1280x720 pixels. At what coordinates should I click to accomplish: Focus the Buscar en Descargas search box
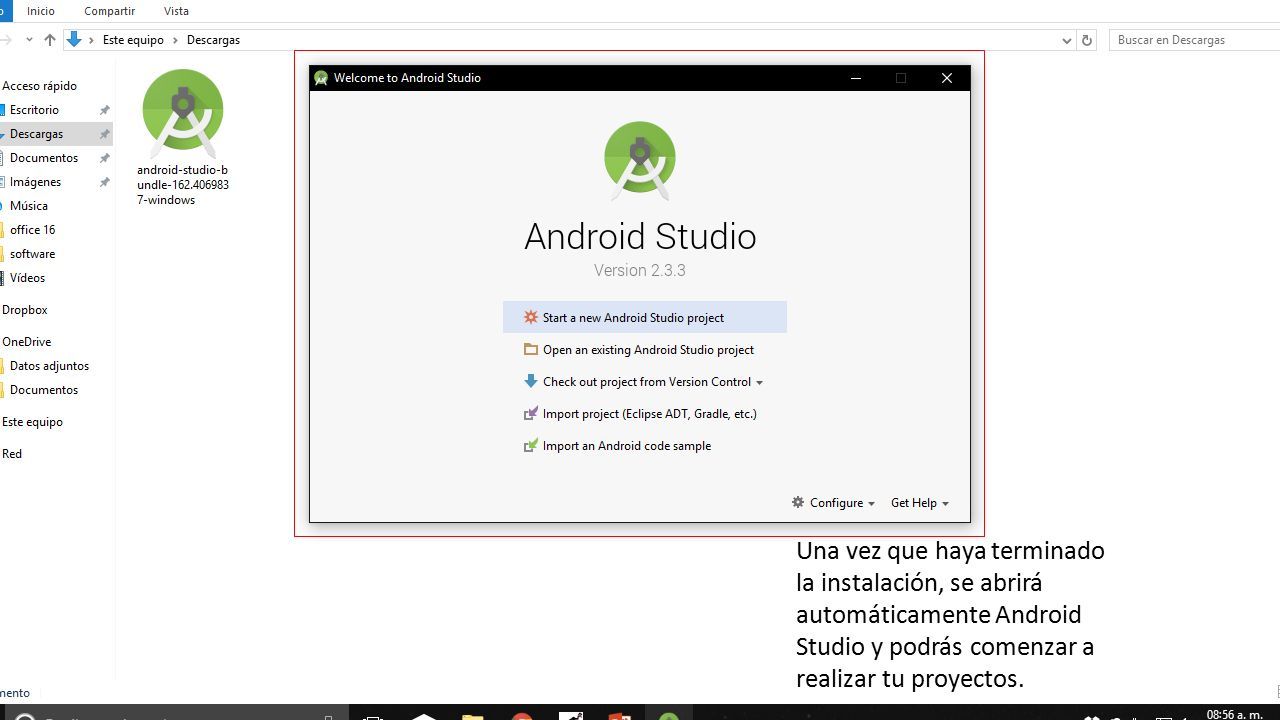click(1194, 40)
